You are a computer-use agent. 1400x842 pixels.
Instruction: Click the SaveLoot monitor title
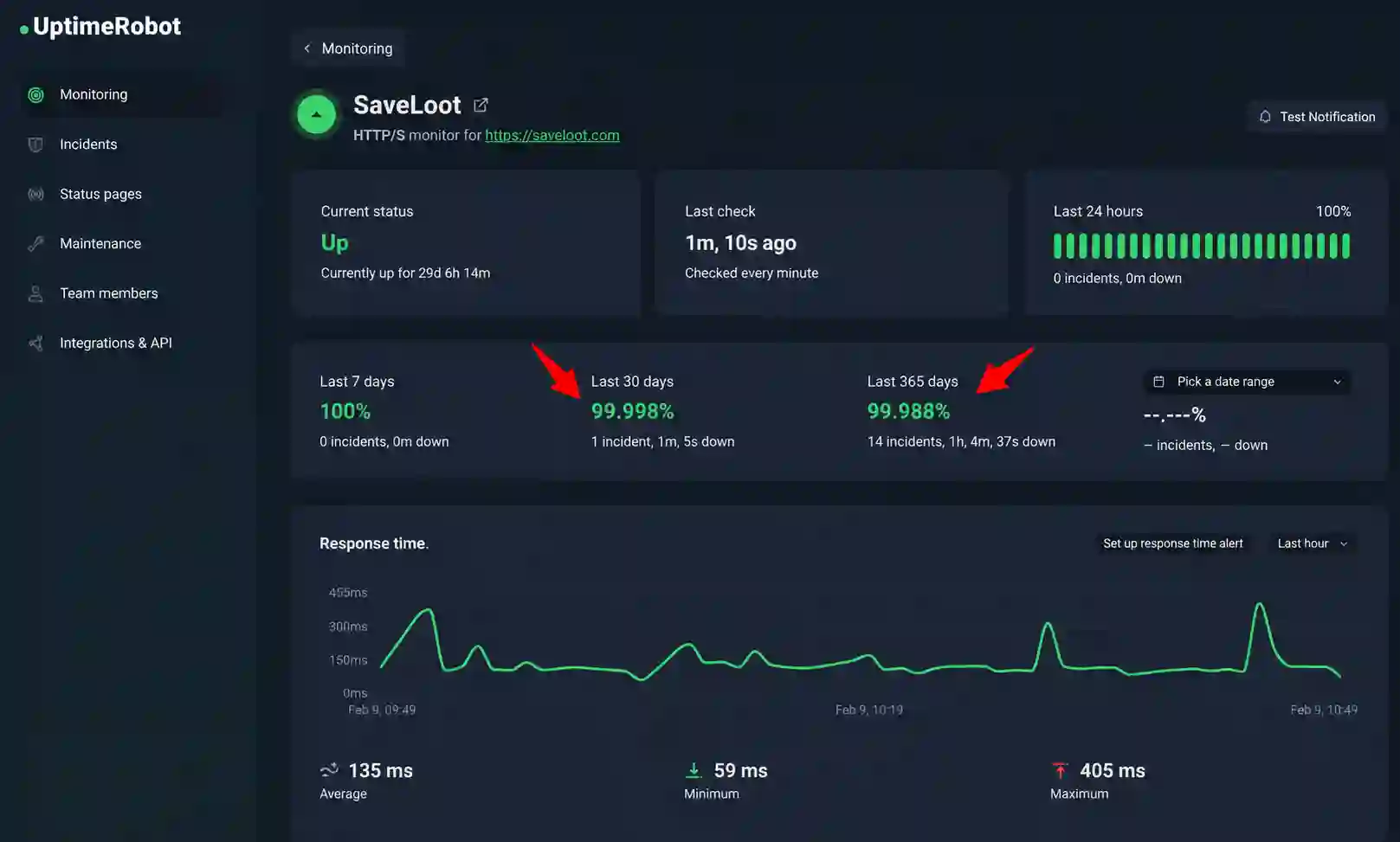click(407, 105)
